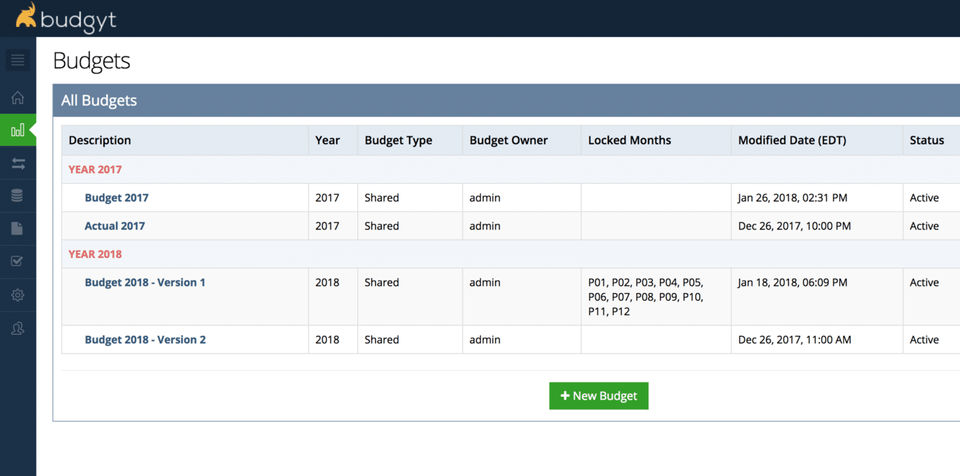960x476 pixels.
Task: Collapse the YEAR 2017 group row
Action: (x=95, y=170)
